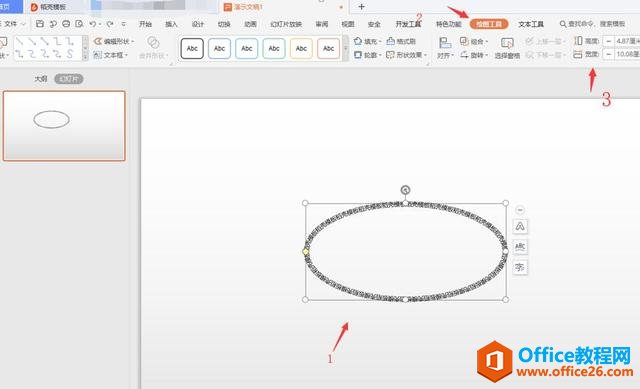Decrease height with the minus stepper

[x=609, y=41]
